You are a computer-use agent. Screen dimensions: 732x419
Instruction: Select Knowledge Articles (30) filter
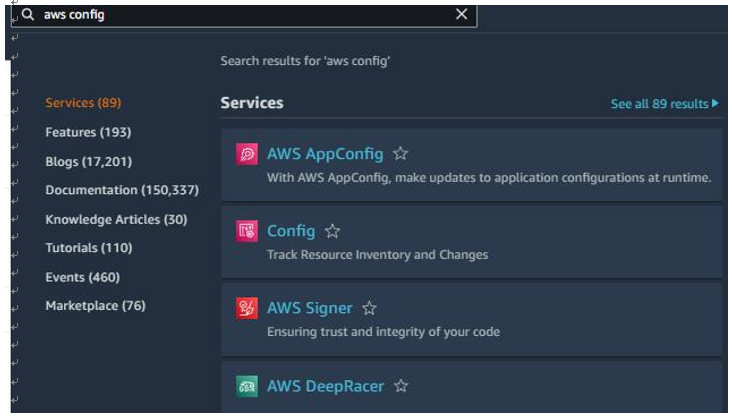coord(116,219)
